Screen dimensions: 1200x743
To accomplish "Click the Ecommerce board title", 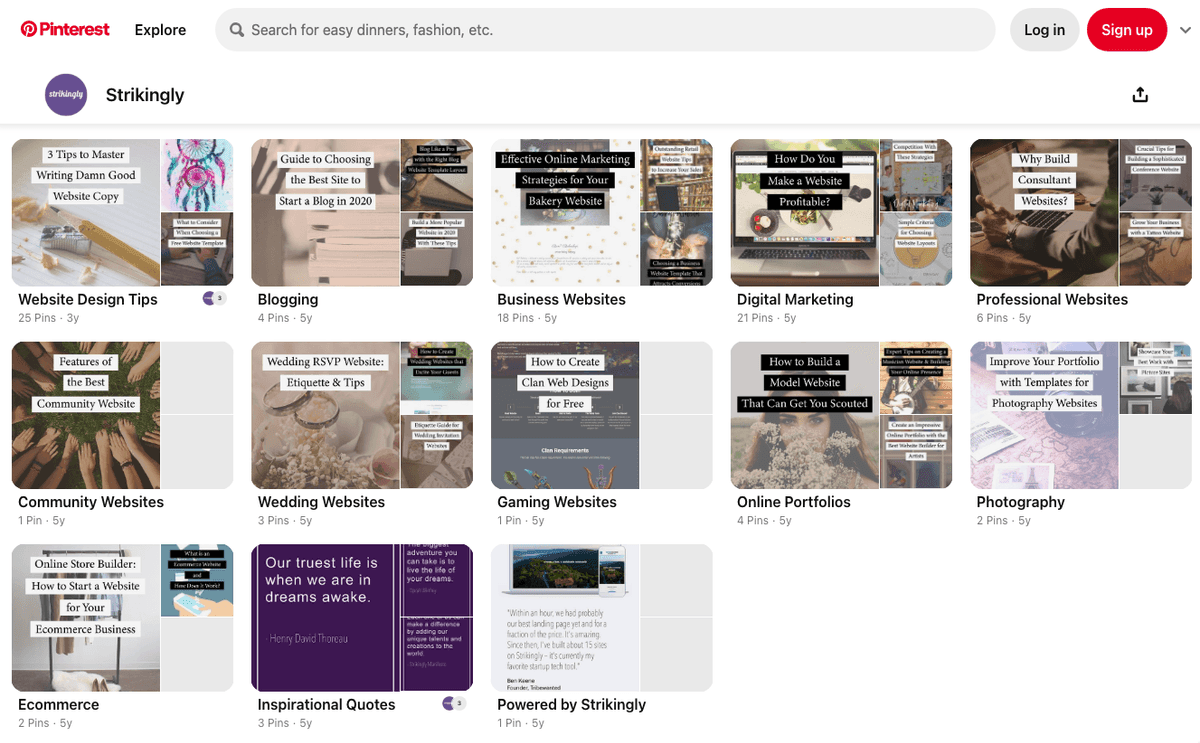I will [58, 704].
